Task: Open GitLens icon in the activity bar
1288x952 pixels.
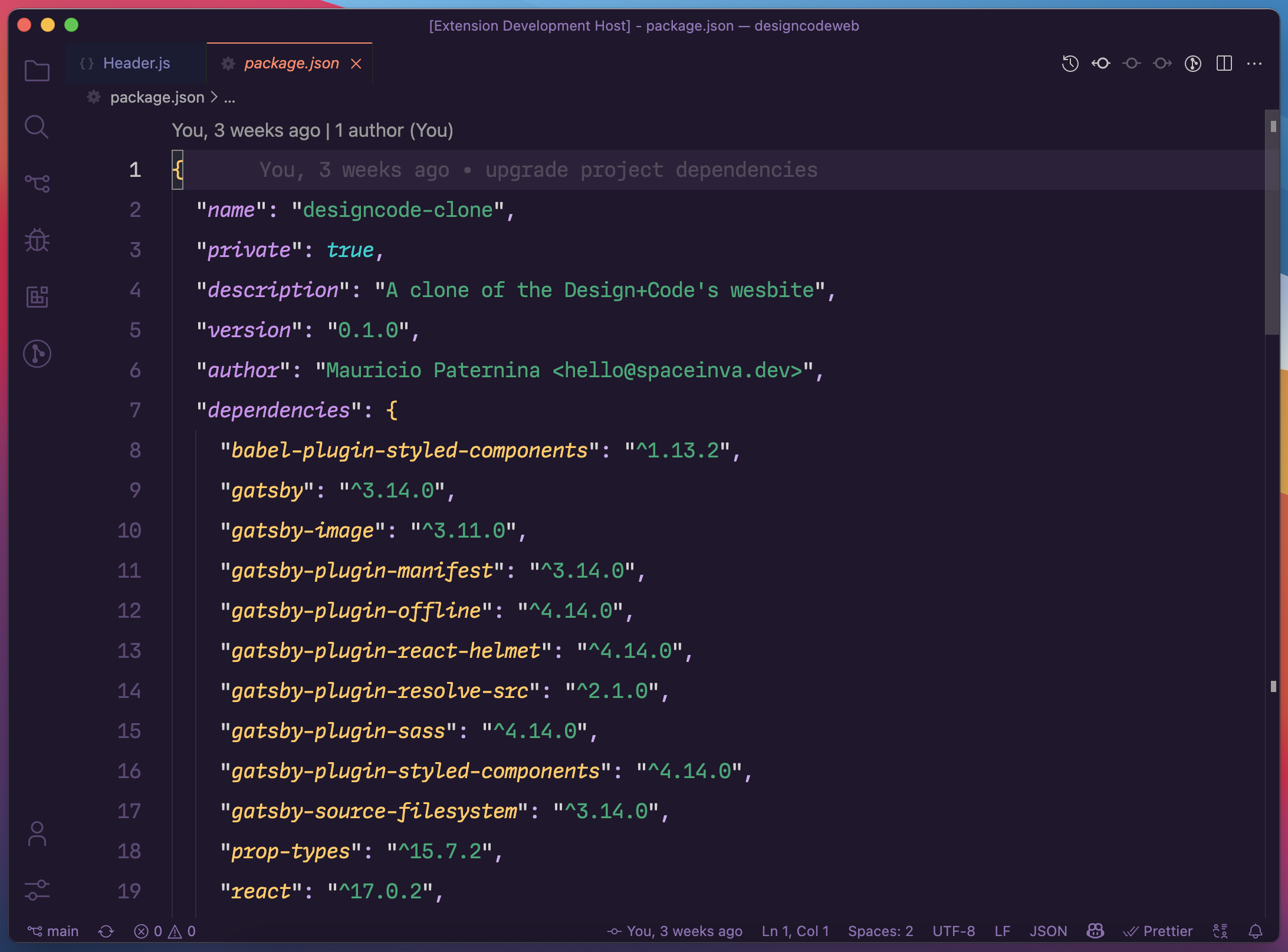Action: (x=37, y=354)
